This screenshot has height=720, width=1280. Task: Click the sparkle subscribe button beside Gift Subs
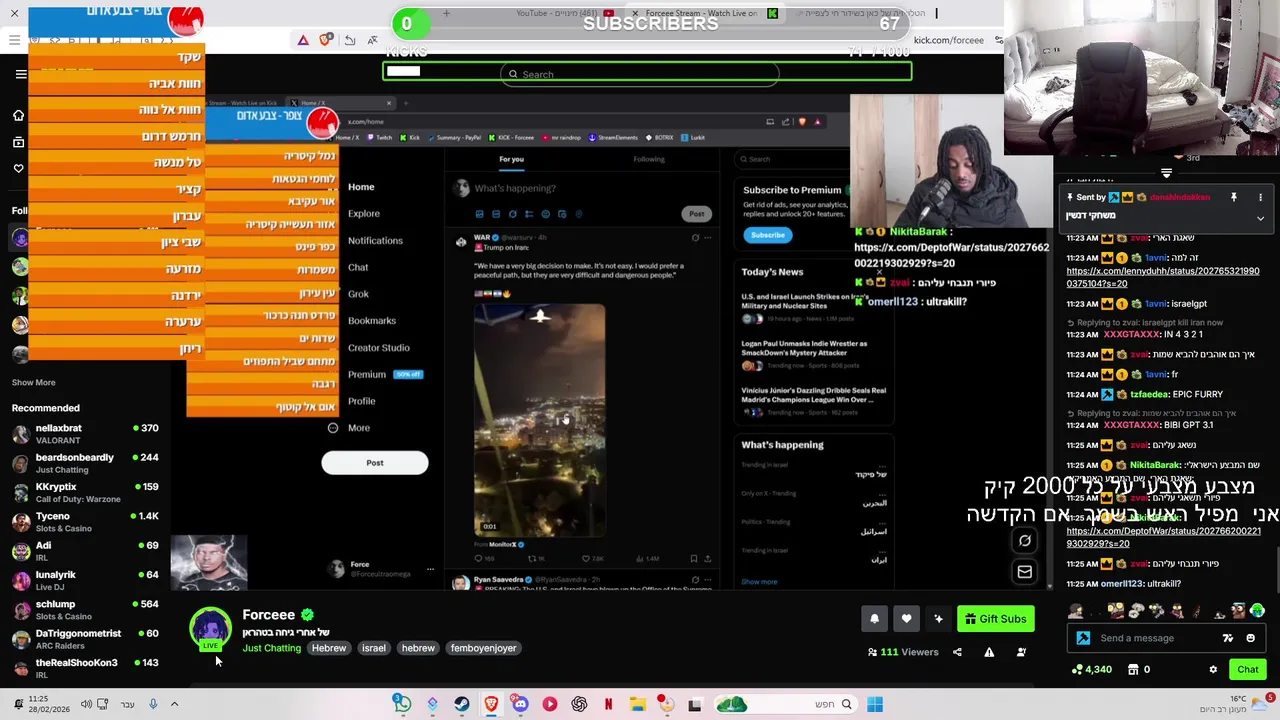coord(938,619)
